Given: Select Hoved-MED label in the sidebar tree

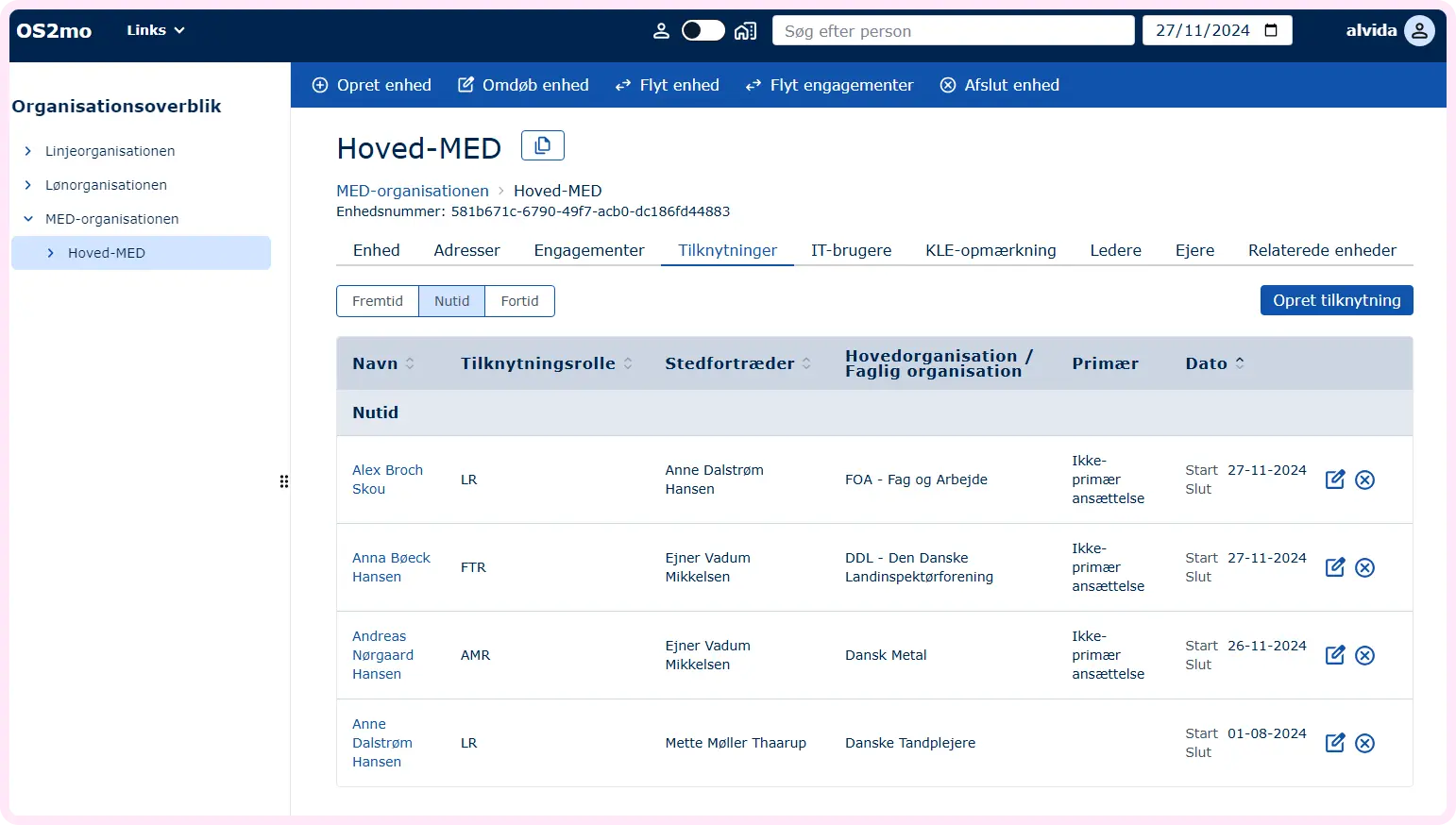Looking at the screenshot, I should (x=107, y=253).
